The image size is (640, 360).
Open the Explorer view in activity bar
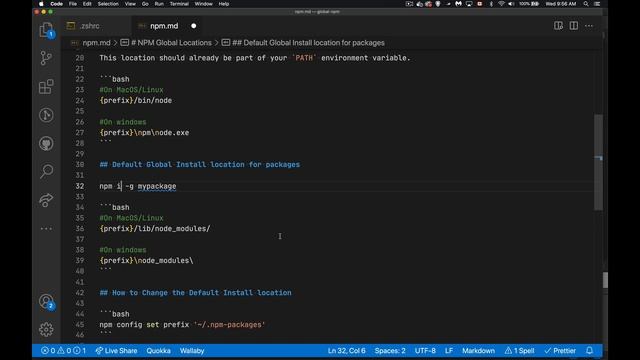pyautogui.click(x=46, y=30)
